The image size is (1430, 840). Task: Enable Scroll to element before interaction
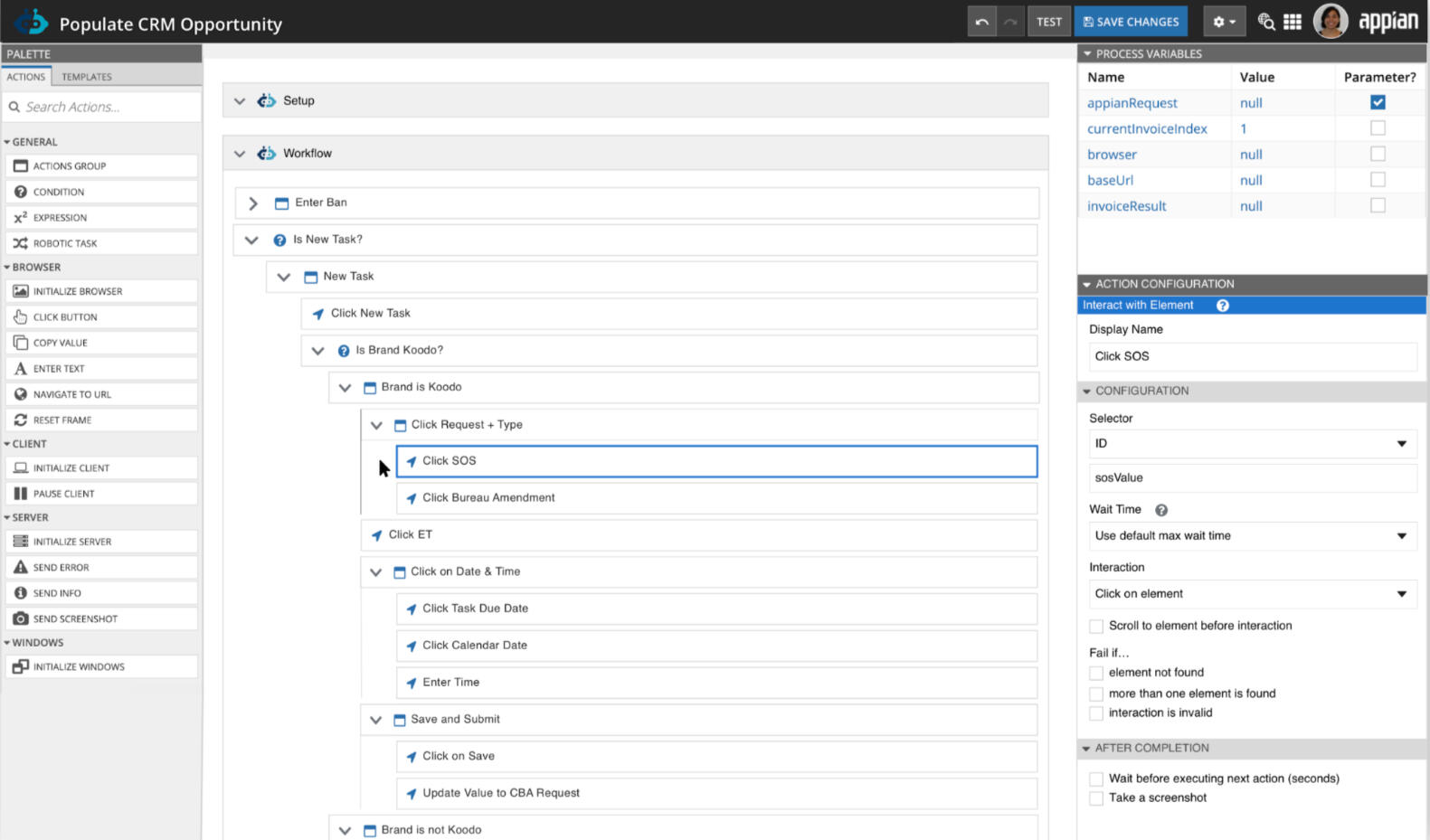click(x=1096, y=626)
